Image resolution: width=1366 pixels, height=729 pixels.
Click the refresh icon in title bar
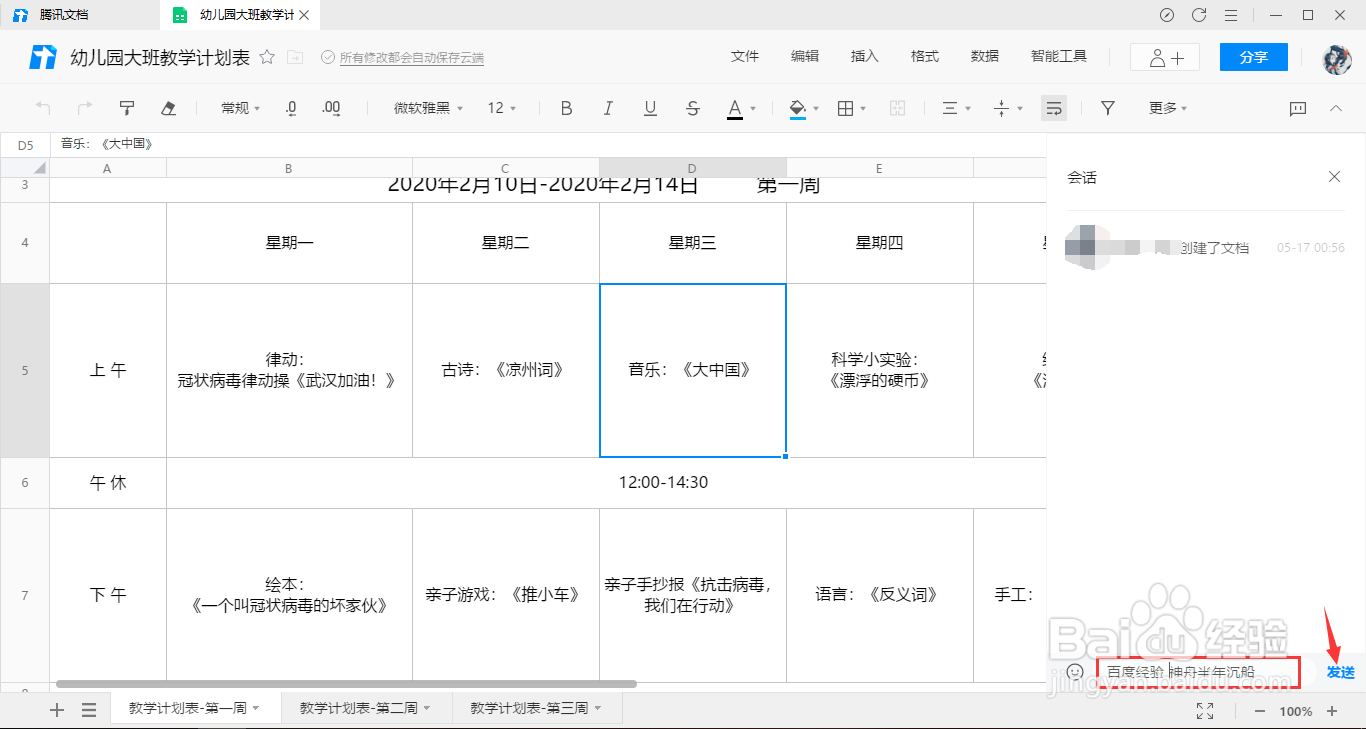(1199, 15)
